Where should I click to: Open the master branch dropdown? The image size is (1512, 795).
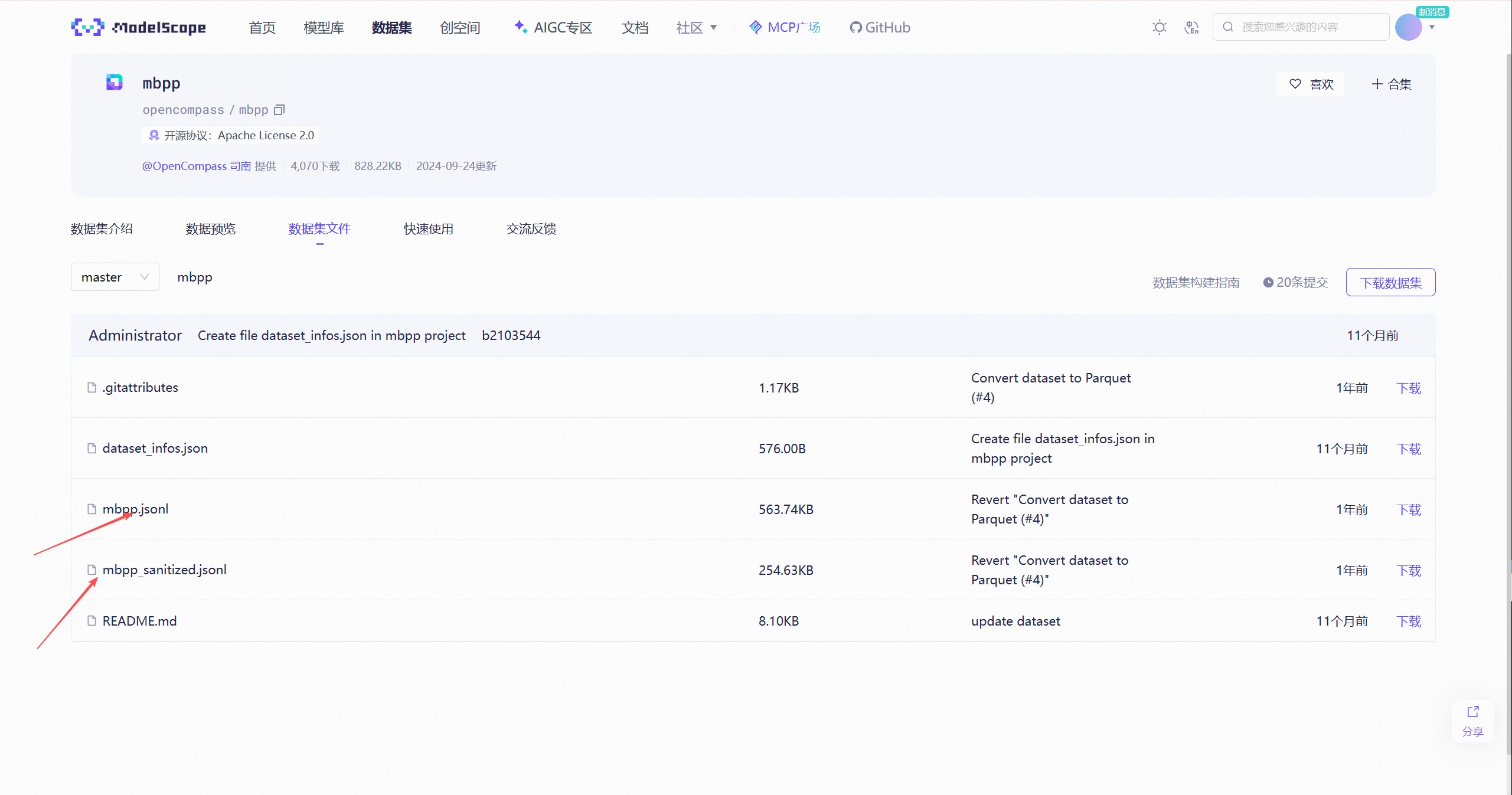click(x=115, y=277)
